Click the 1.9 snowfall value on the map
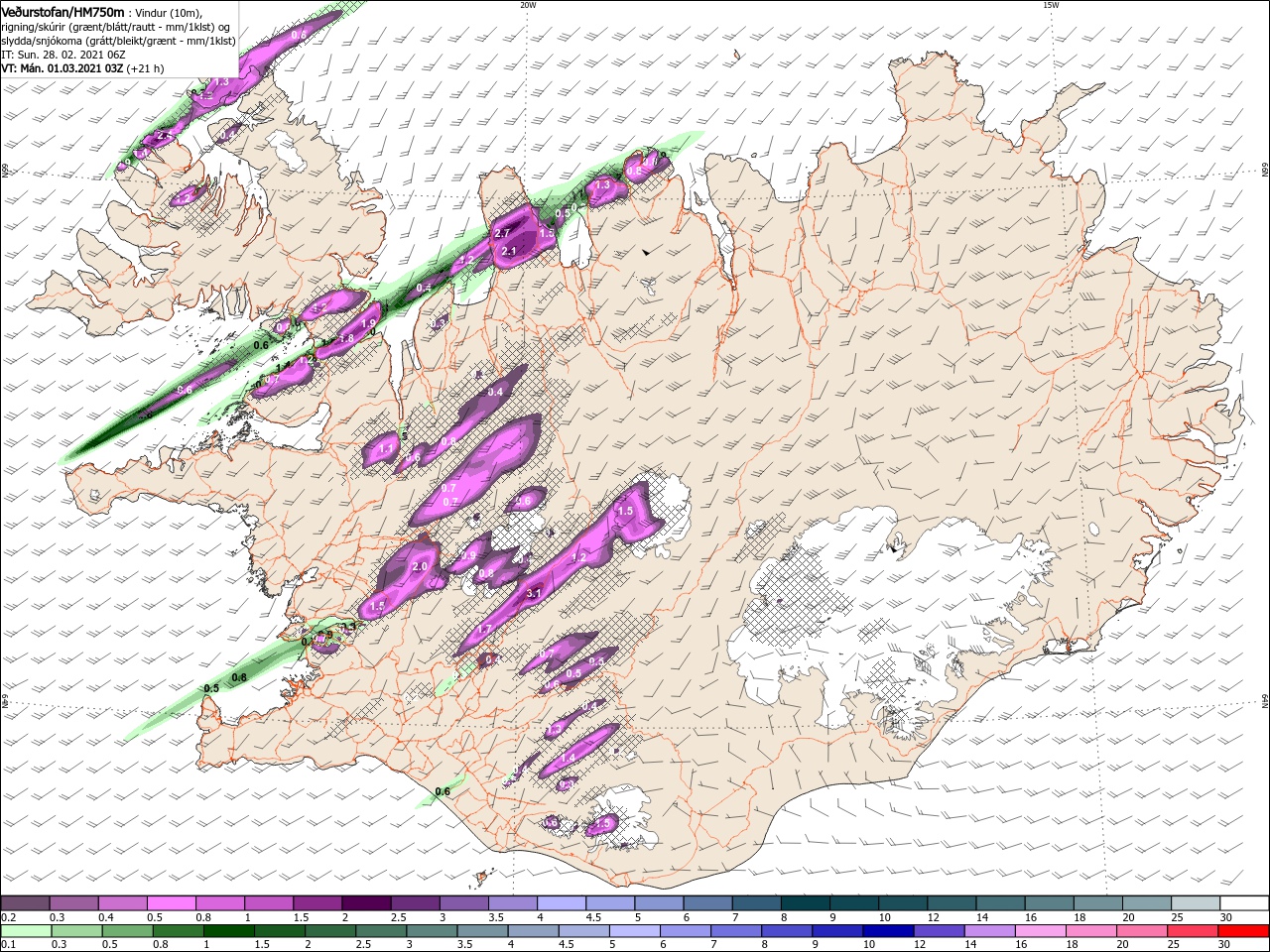 368,323
